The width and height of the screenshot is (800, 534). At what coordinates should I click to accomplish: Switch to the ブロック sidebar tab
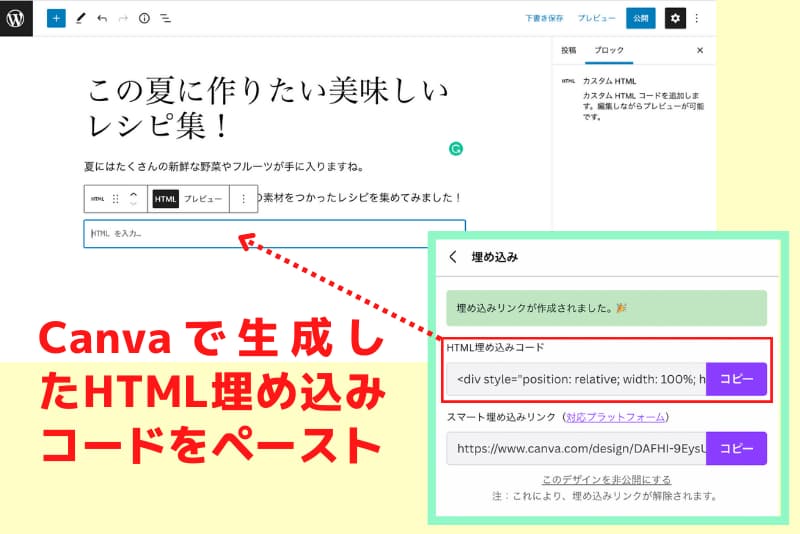click(609, 50)
